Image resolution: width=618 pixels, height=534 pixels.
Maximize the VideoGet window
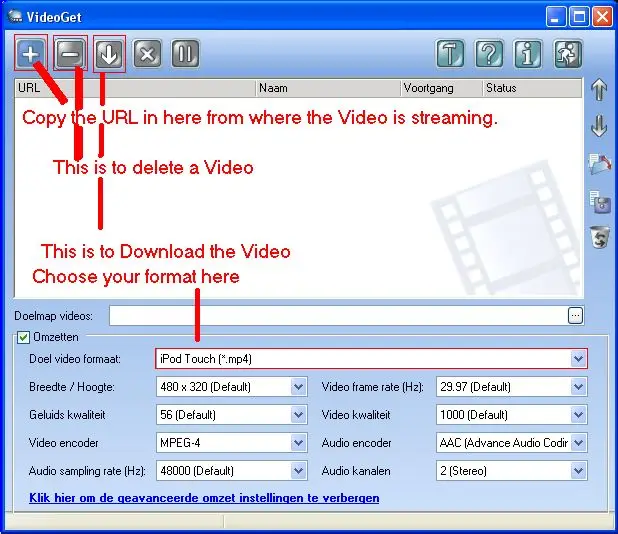[579, 17]
